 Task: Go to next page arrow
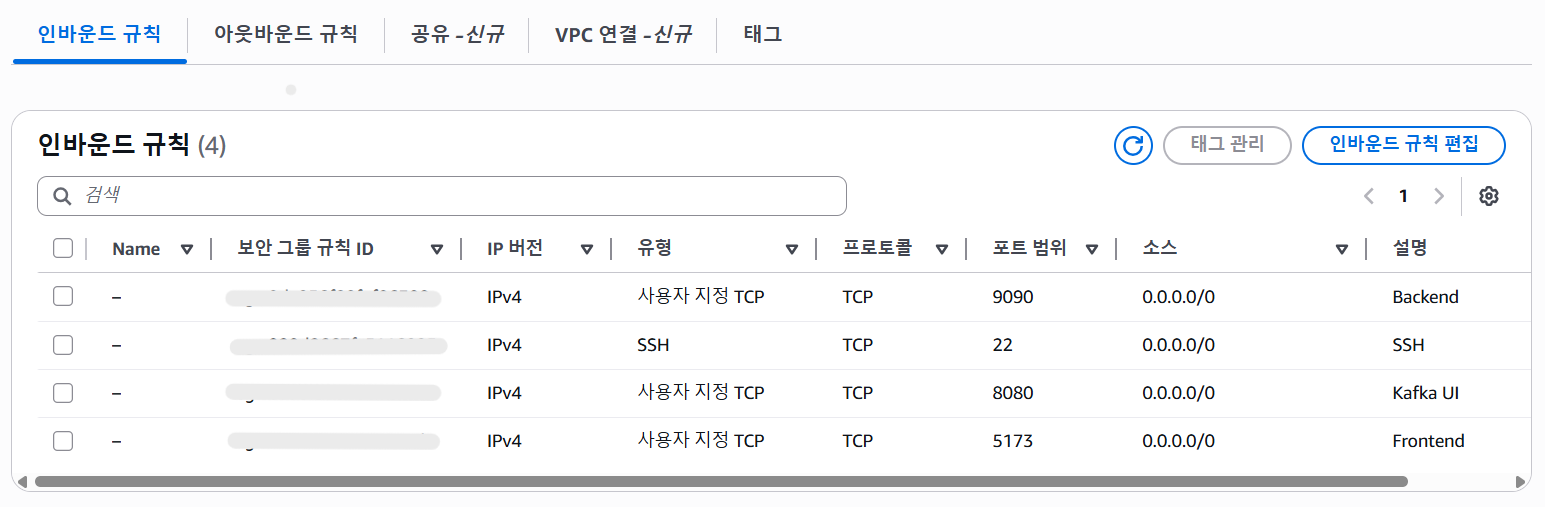1439,196
